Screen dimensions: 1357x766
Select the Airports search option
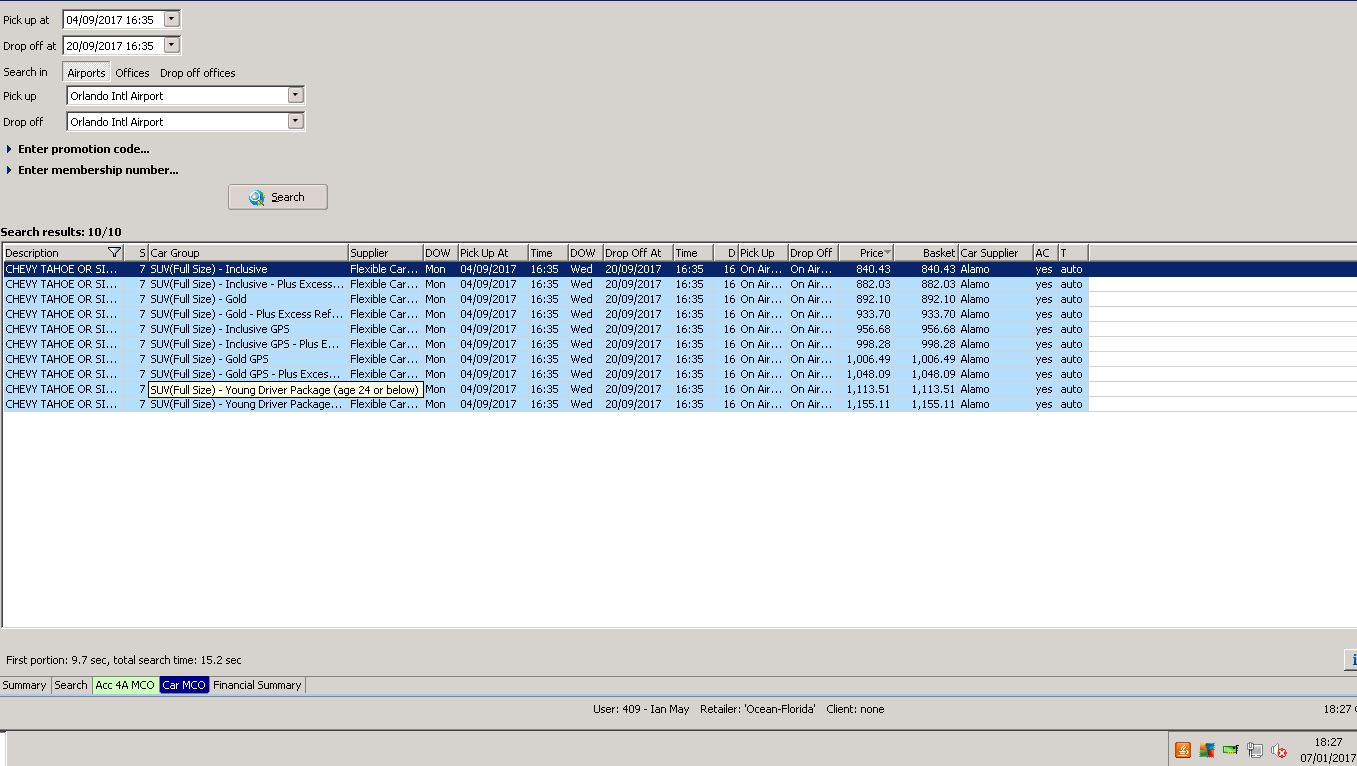coord(86,73)
